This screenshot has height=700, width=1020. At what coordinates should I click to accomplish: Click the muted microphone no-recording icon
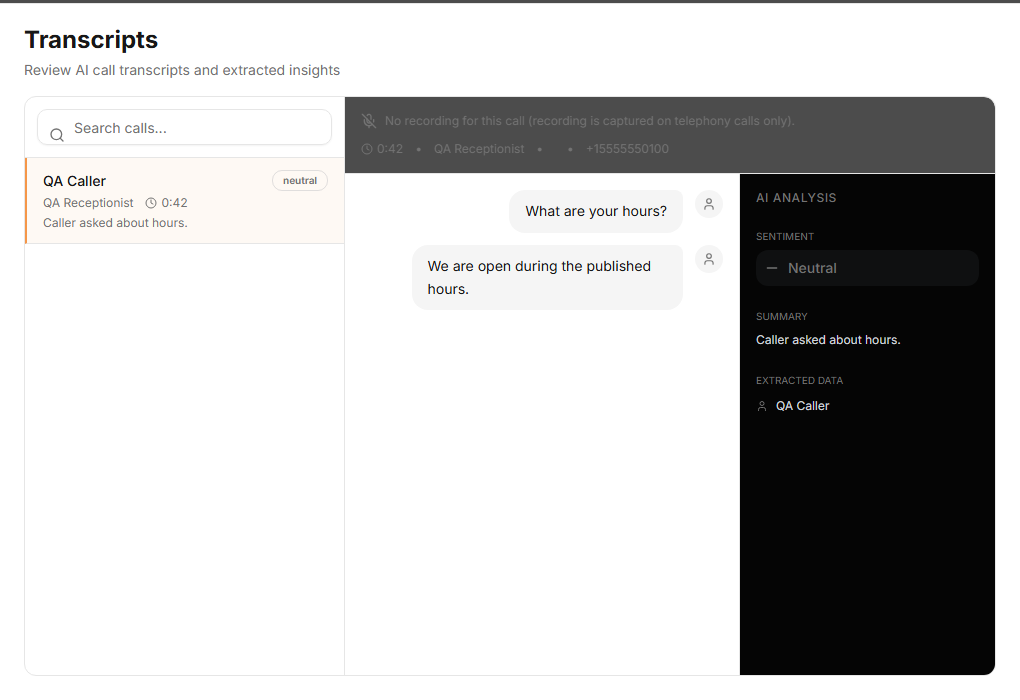[369, 121]
